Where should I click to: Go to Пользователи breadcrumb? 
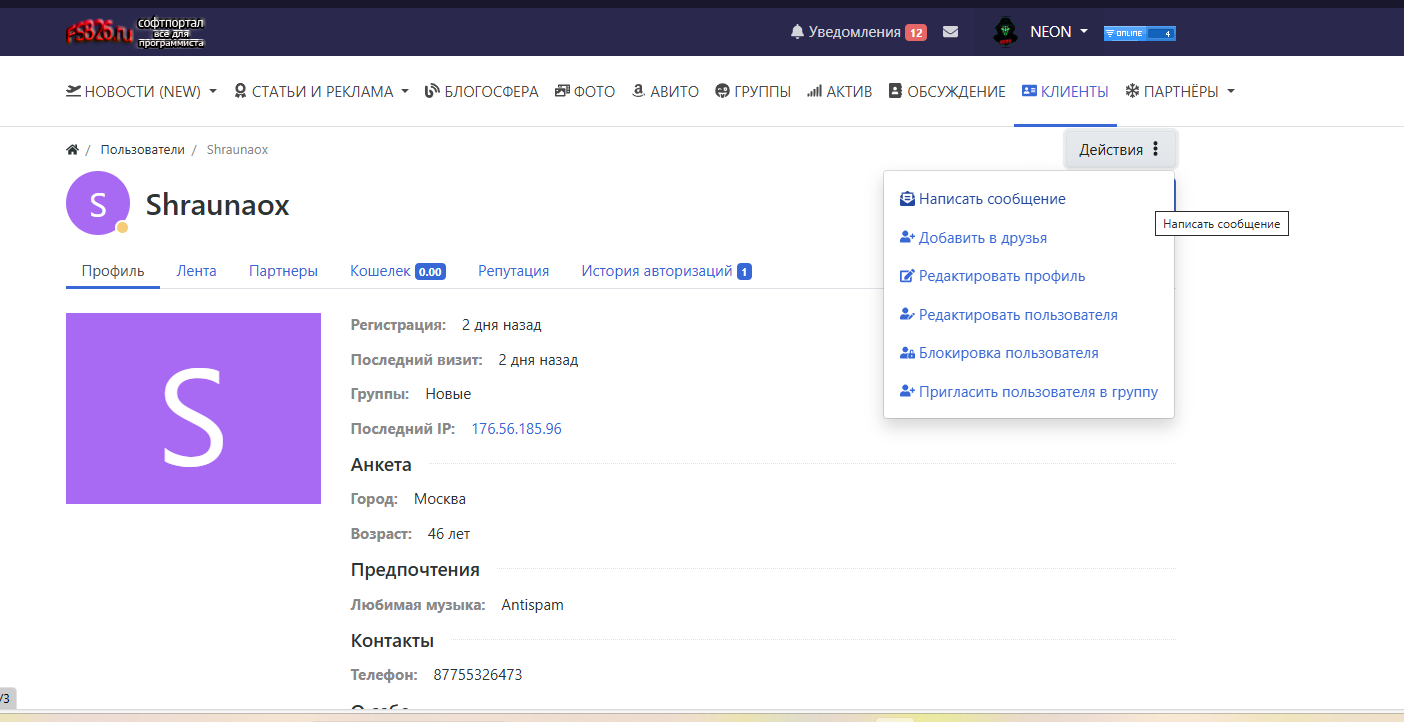point(143,150)
